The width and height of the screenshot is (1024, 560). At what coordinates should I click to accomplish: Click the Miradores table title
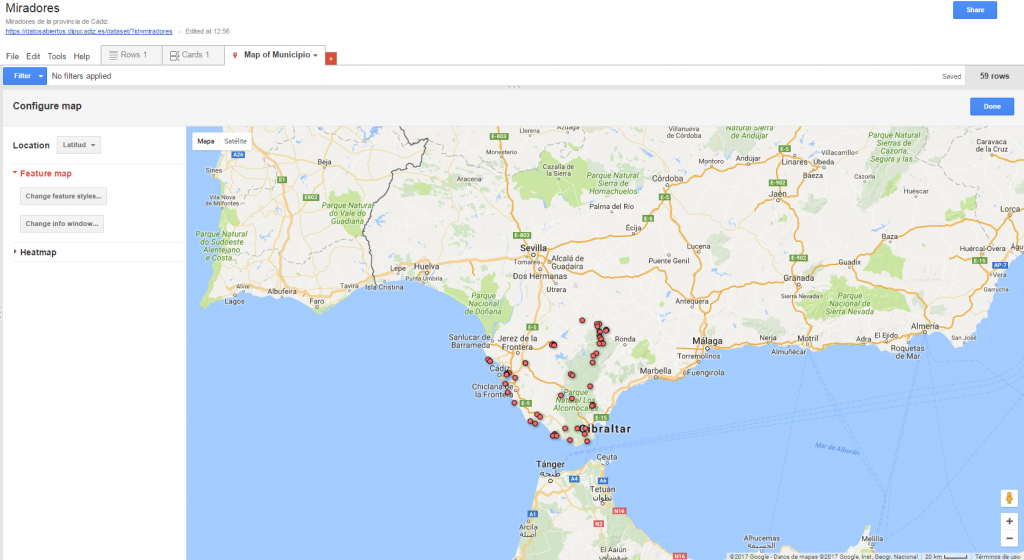[x=33, y=8]
